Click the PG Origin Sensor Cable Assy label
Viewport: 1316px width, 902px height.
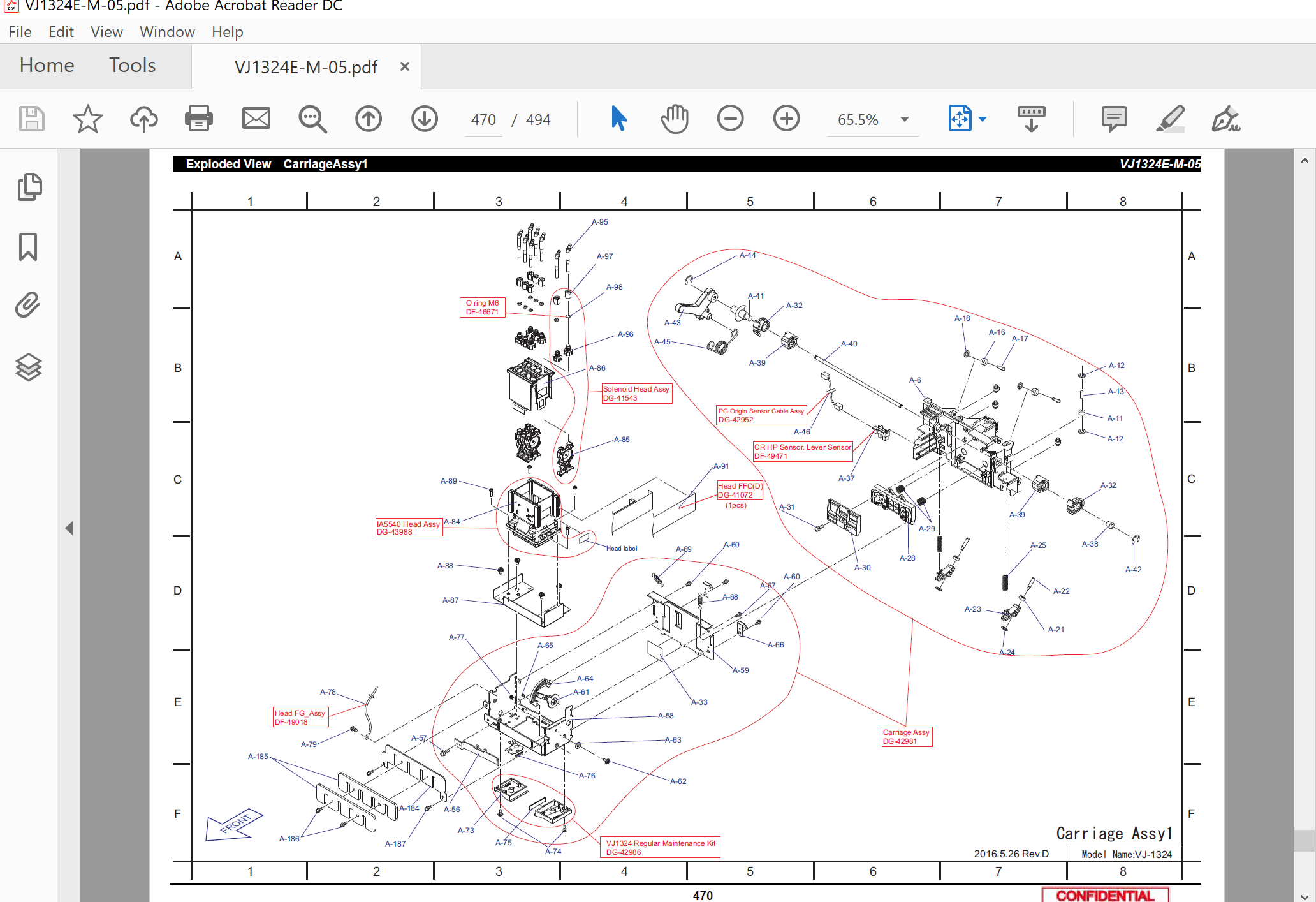[x=761, y=415]
